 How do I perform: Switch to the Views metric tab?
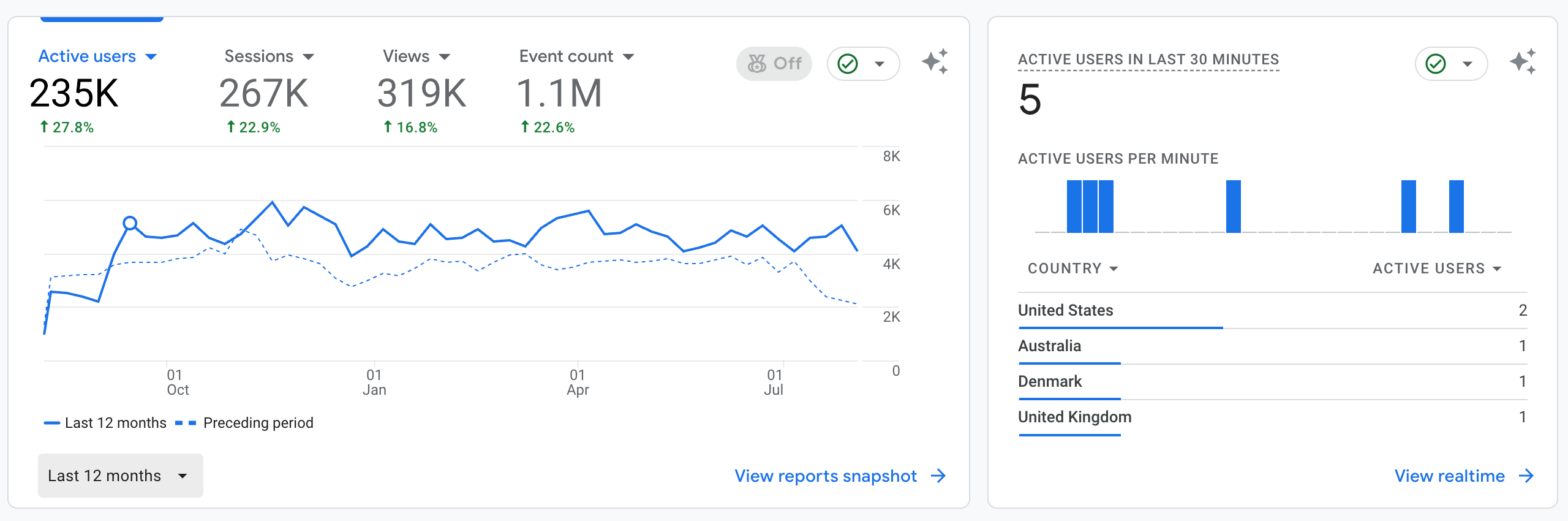416,56
